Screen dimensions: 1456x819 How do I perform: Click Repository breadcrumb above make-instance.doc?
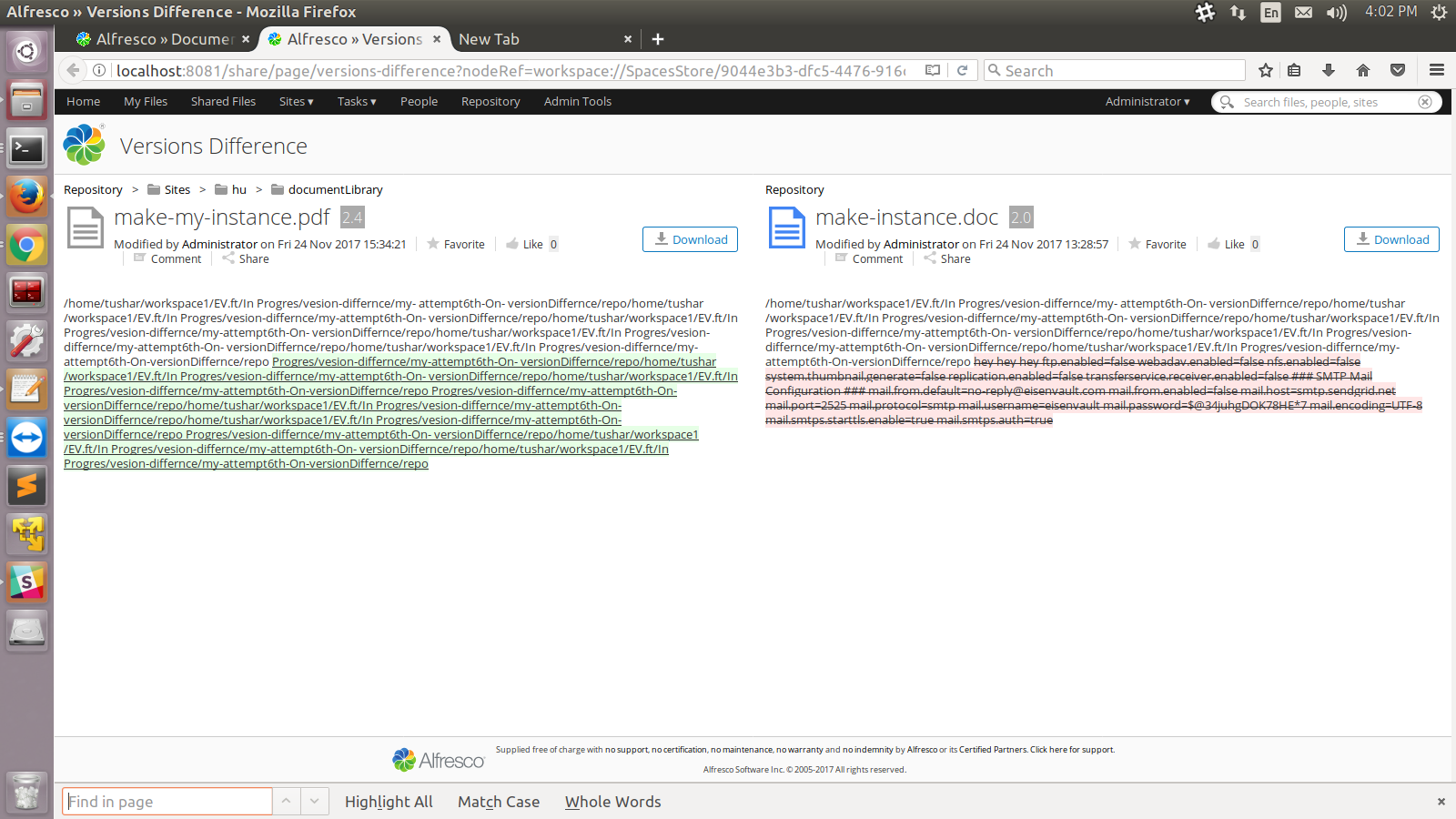tap(794, 189)
